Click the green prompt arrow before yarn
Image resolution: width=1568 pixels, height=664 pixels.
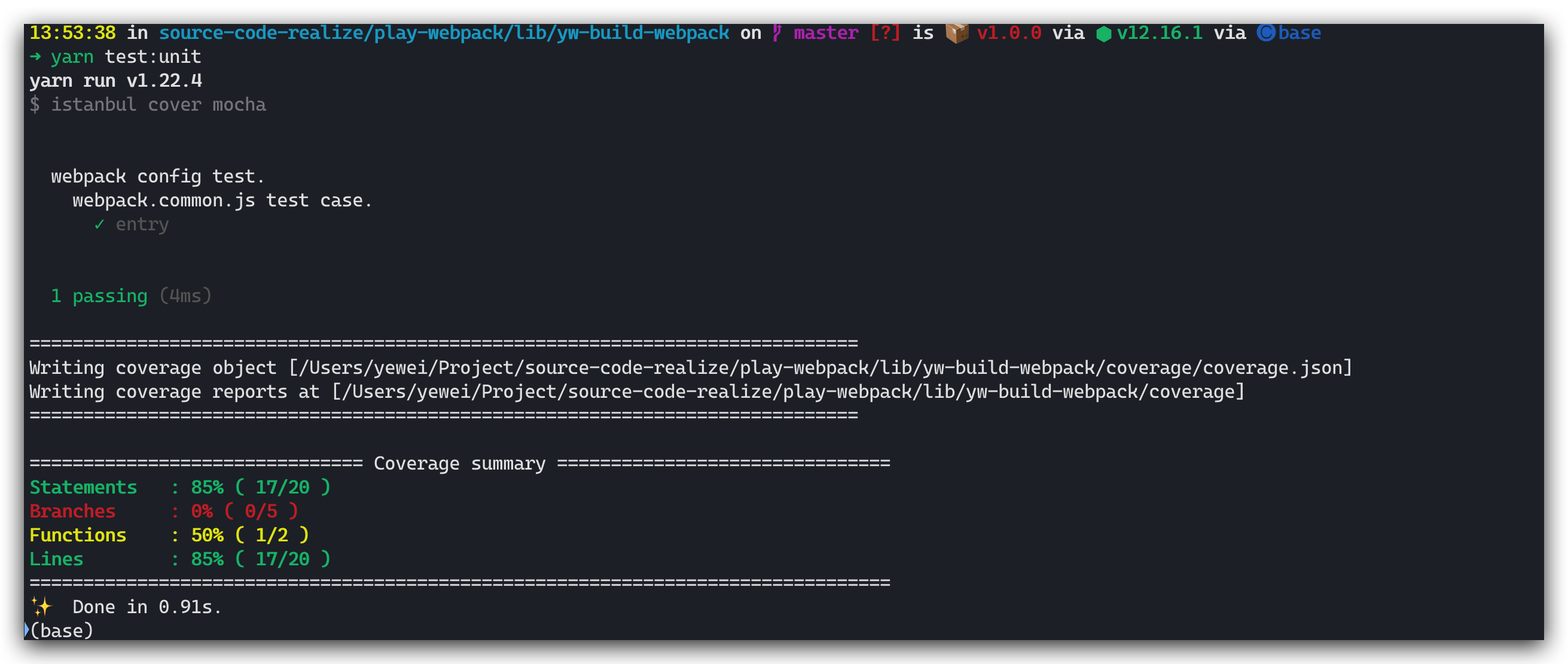[x=35, y=57]
